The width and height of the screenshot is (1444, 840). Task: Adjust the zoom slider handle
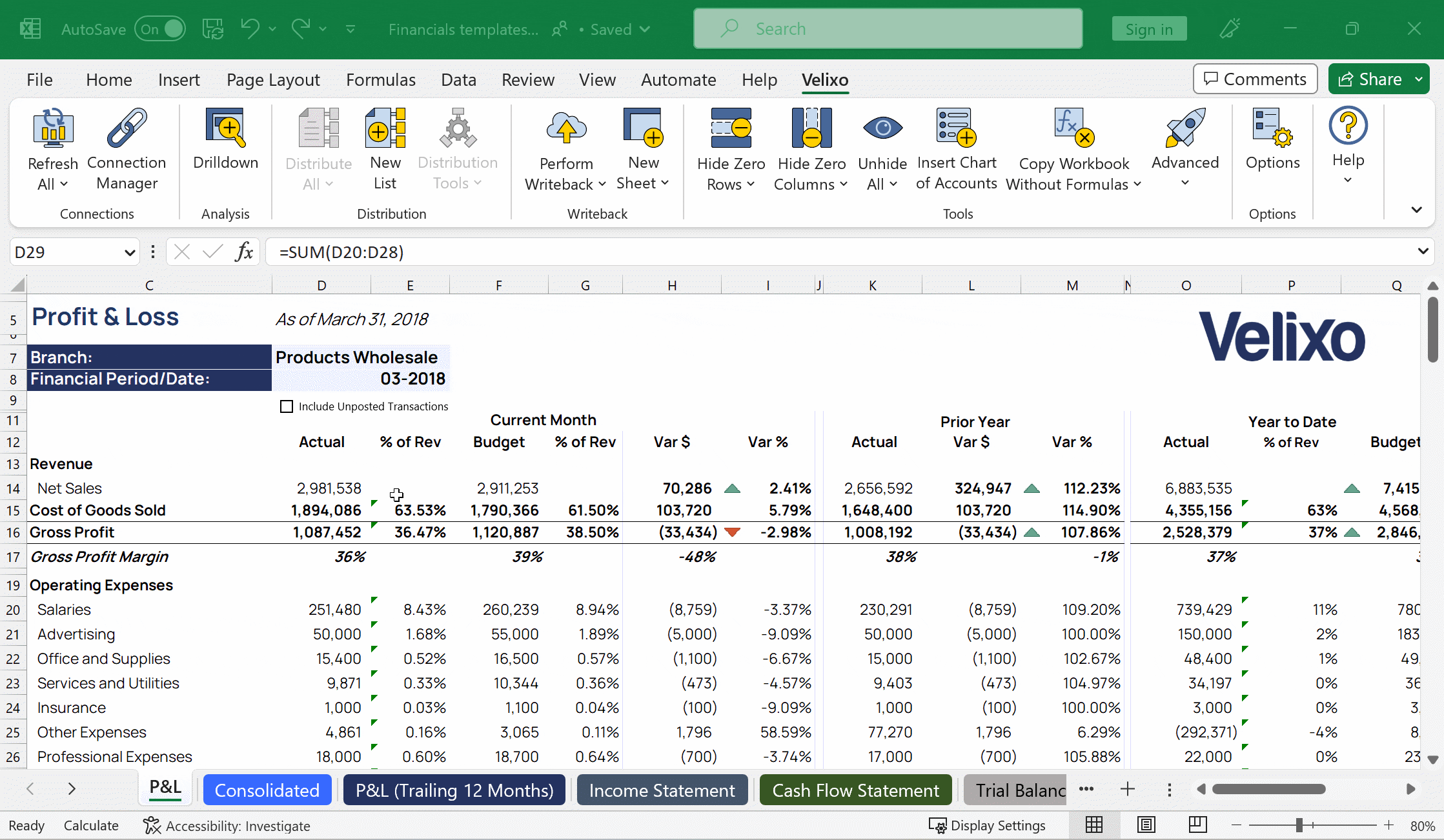(1299, 825)
